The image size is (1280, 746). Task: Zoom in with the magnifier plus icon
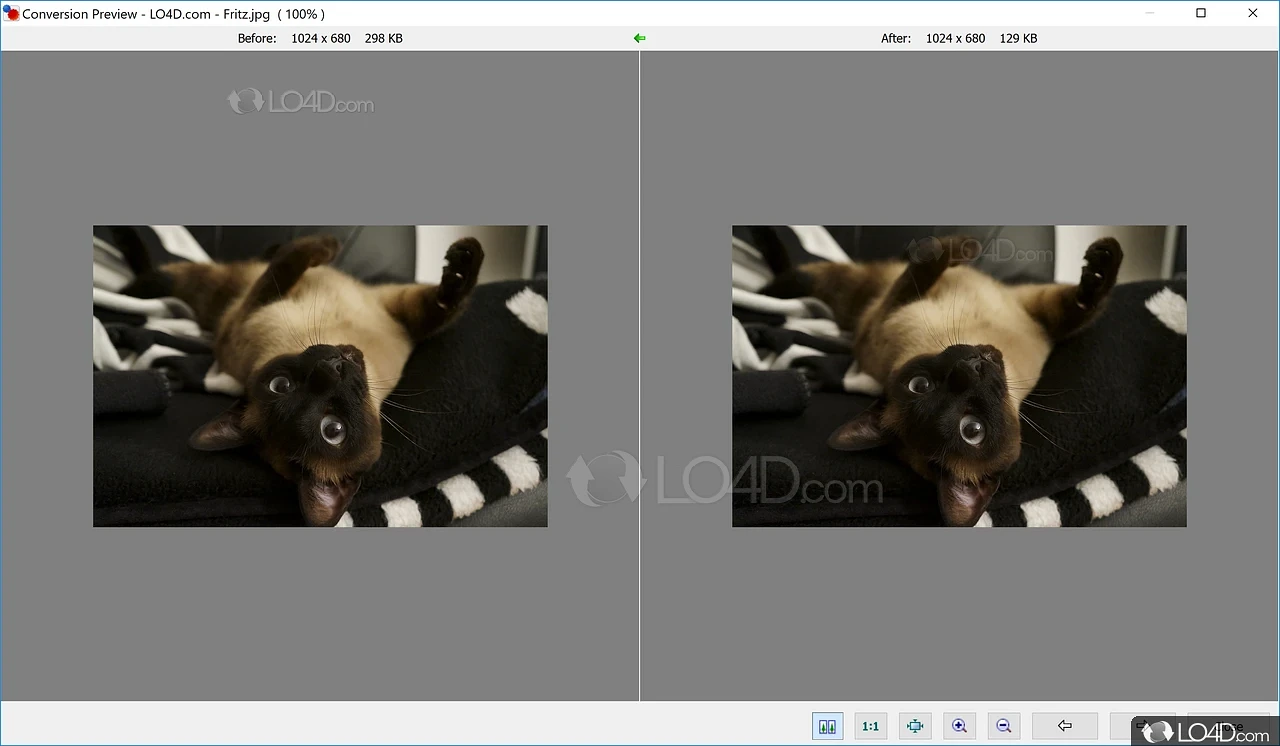tap(959, 726)
